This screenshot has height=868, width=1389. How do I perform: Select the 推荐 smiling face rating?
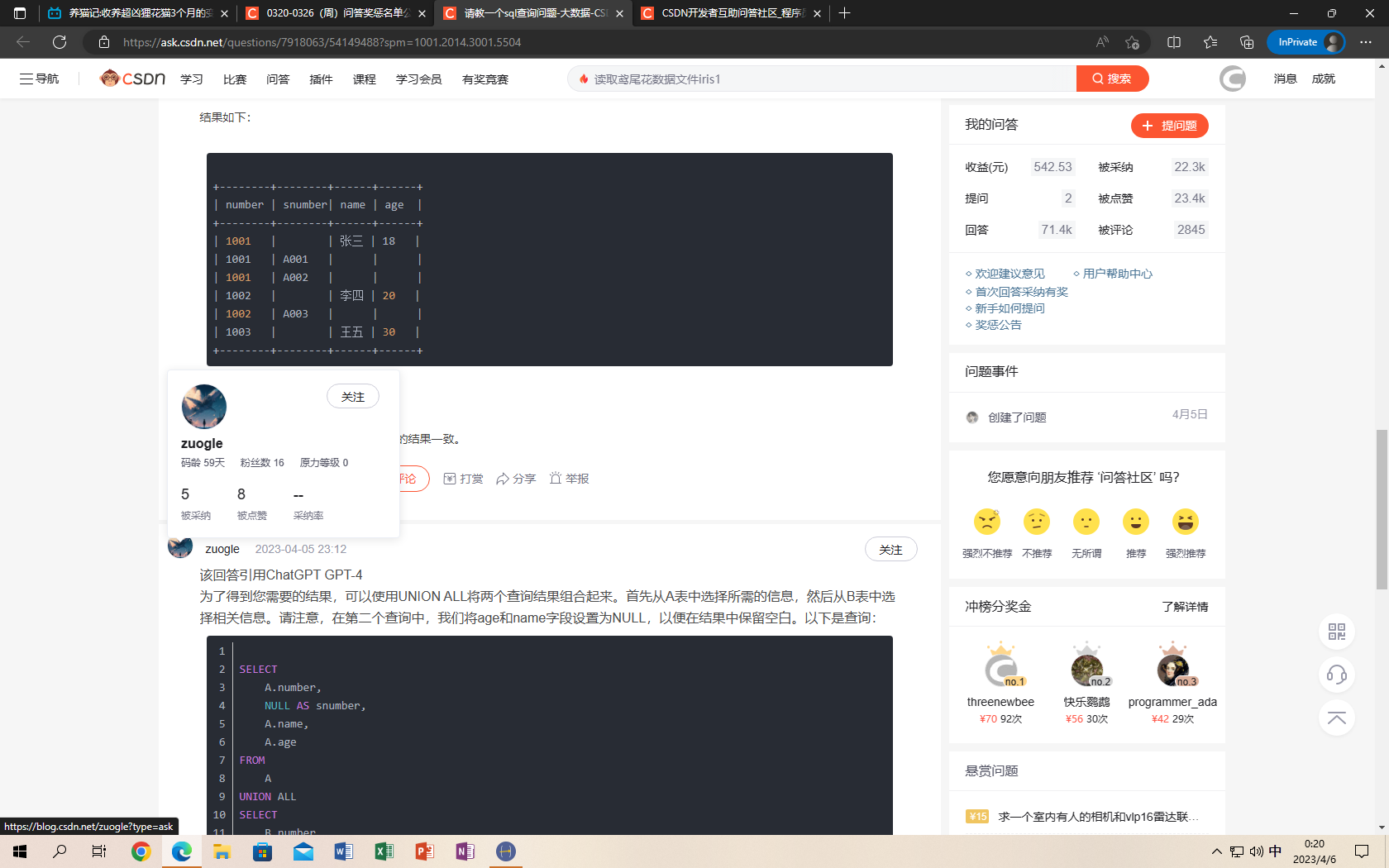(x=1136, y=522)
